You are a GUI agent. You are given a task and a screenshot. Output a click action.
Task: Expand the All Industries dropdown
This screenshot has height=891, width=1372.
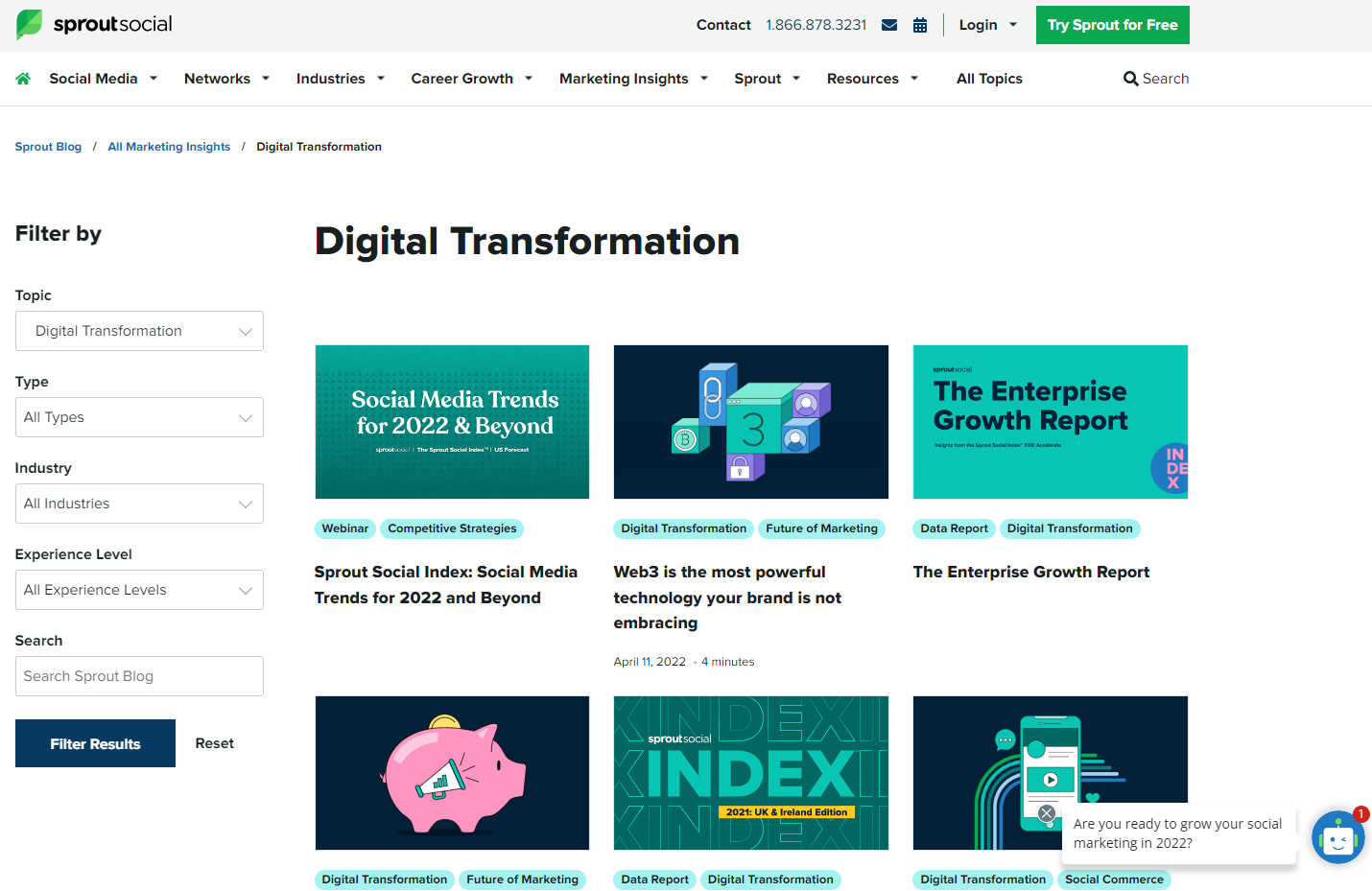139,504
